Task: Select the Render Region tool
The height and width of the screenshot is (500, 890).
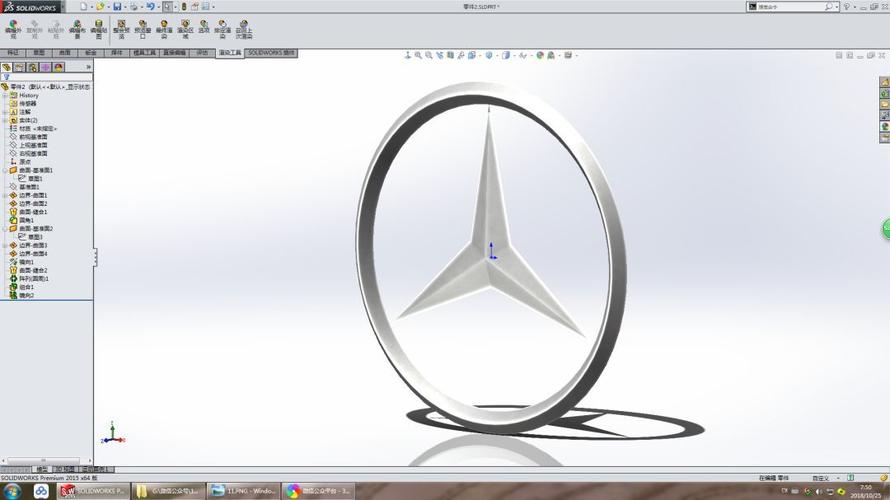Action: [185, 29]
